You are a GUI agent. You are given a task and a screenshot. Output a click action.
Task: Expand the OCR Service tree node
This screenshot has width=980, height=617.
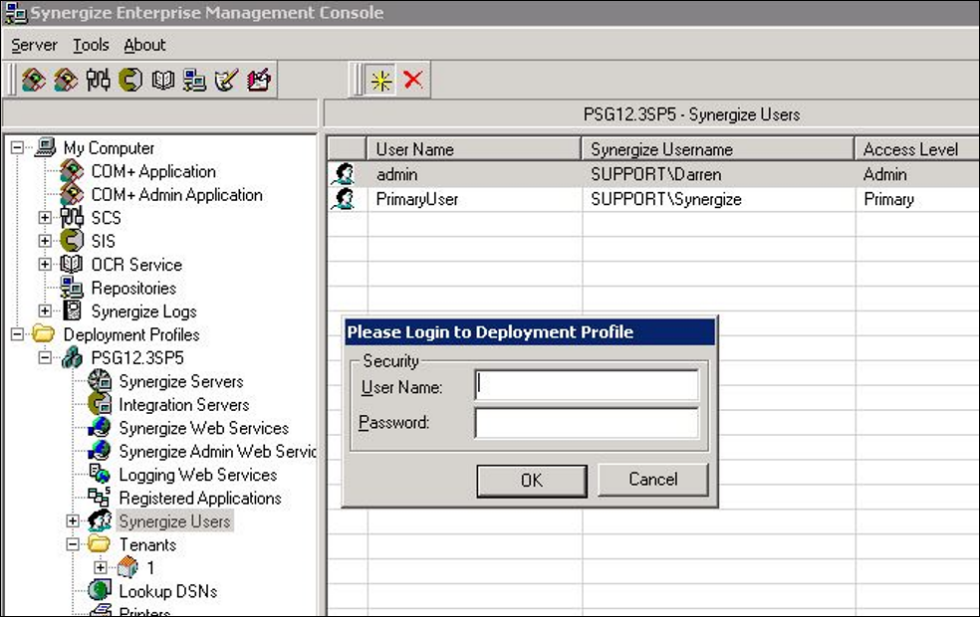pyautogui.click(x=45, y=264)
